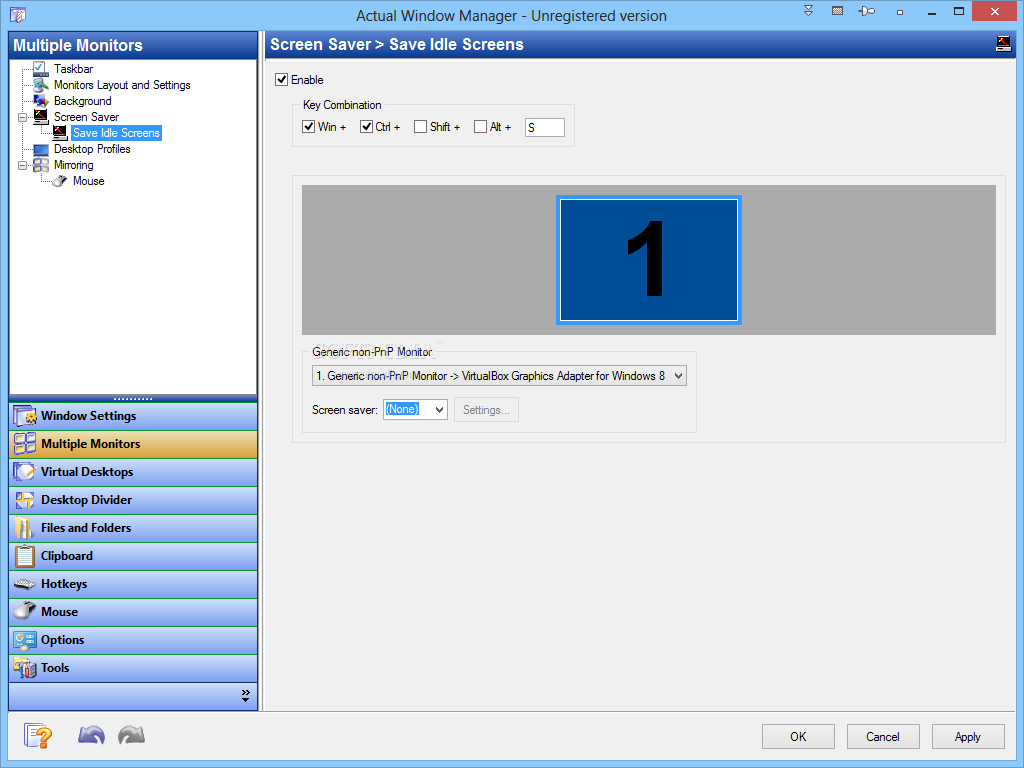Open the monitor adapter dropdown

pos(500,376)
